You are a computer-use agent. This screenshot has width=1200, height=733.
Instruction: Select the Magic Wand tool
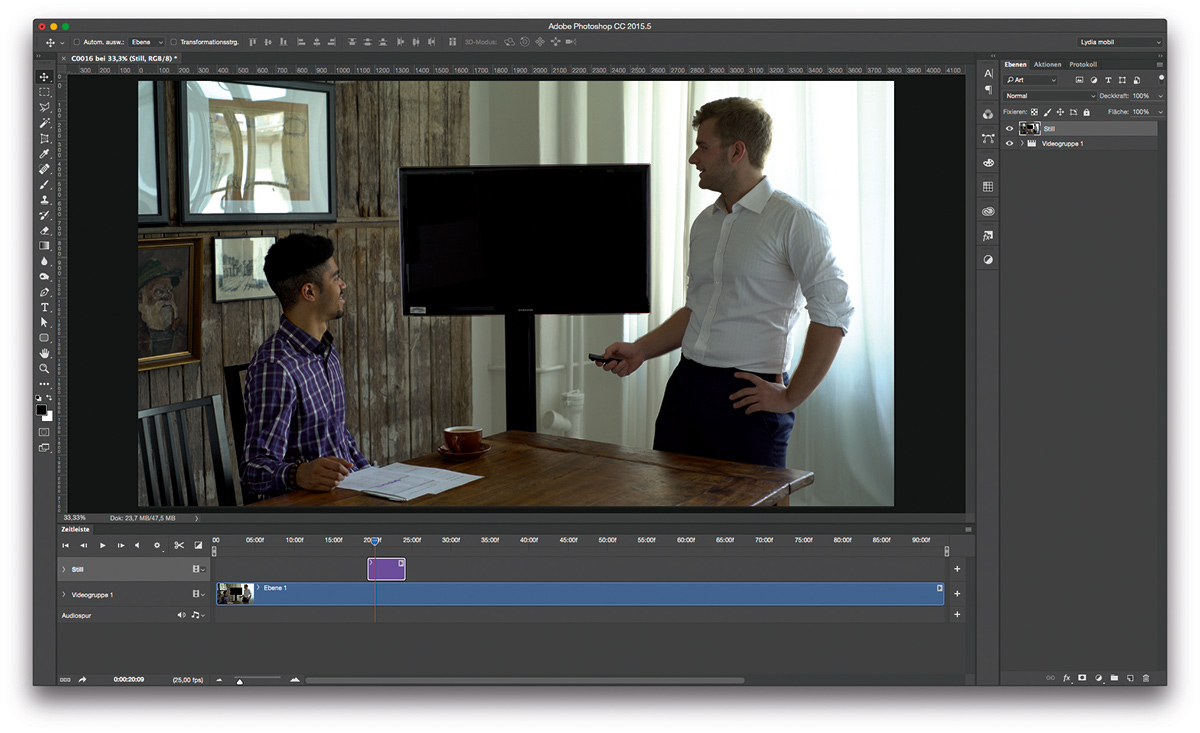pyautogui.click(x=44, y=123)
